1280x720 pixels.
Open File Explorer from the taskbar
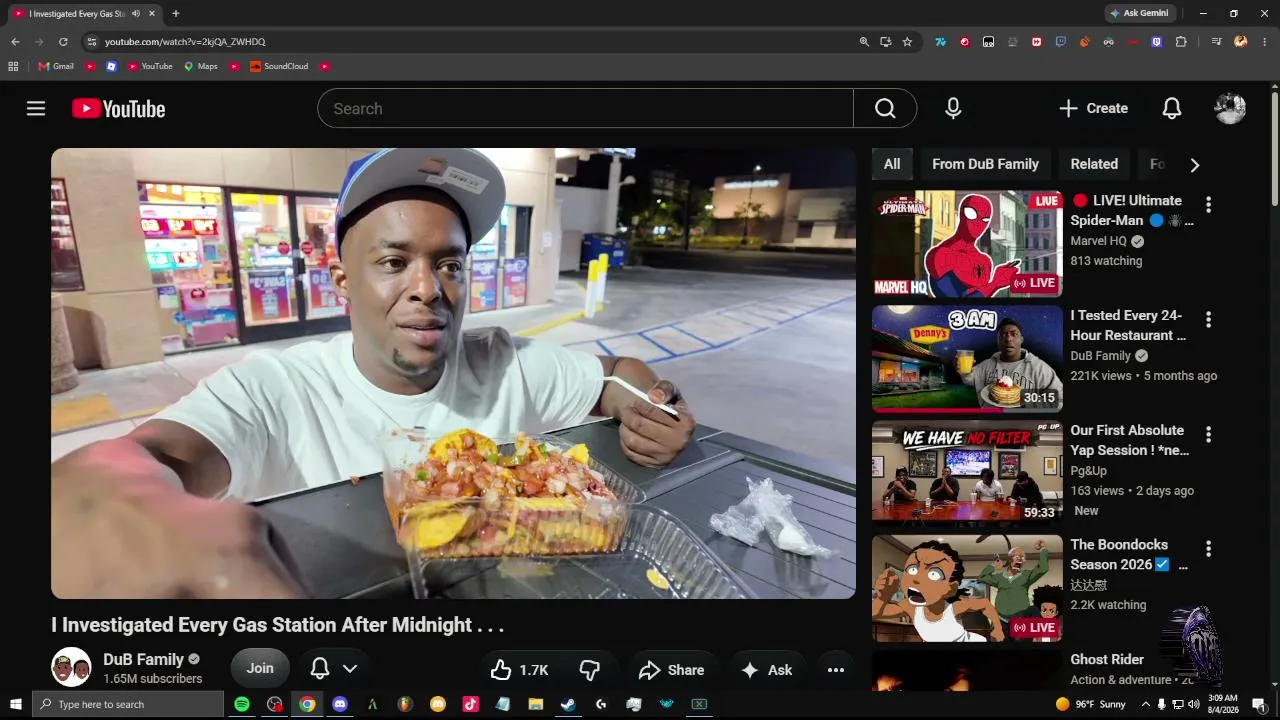click(535, 704)
